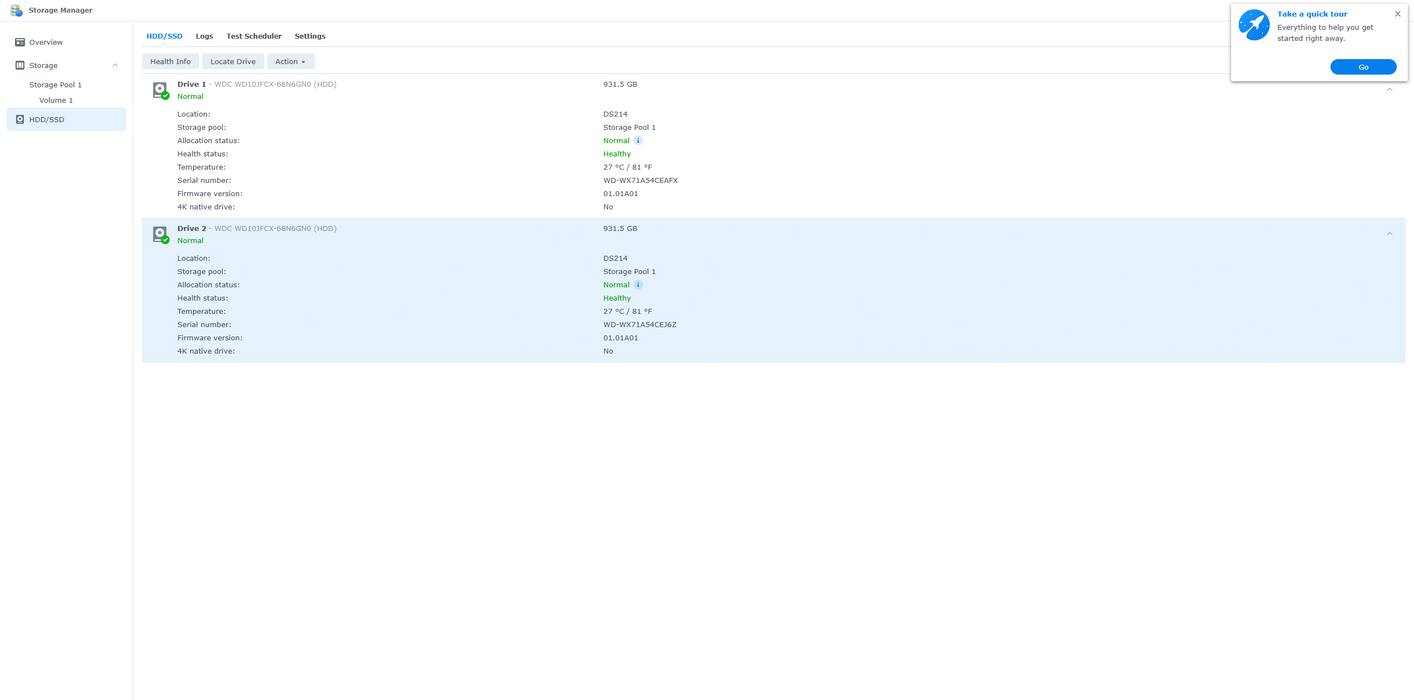Click the Health Info button
The height and width of the screenshot is (700, 1414).
coord(170,62)
